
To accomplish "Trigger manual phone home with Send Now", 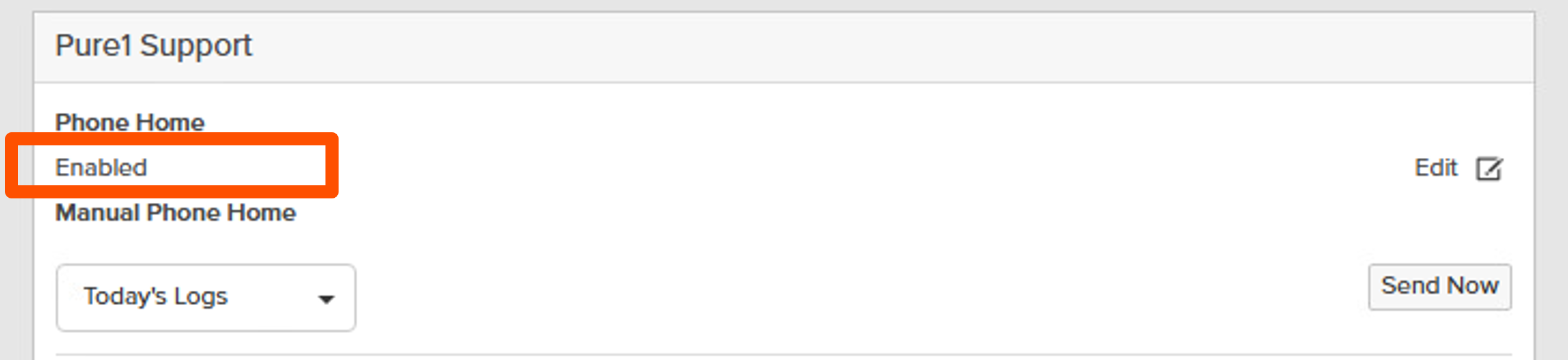I will (1439, 286).
